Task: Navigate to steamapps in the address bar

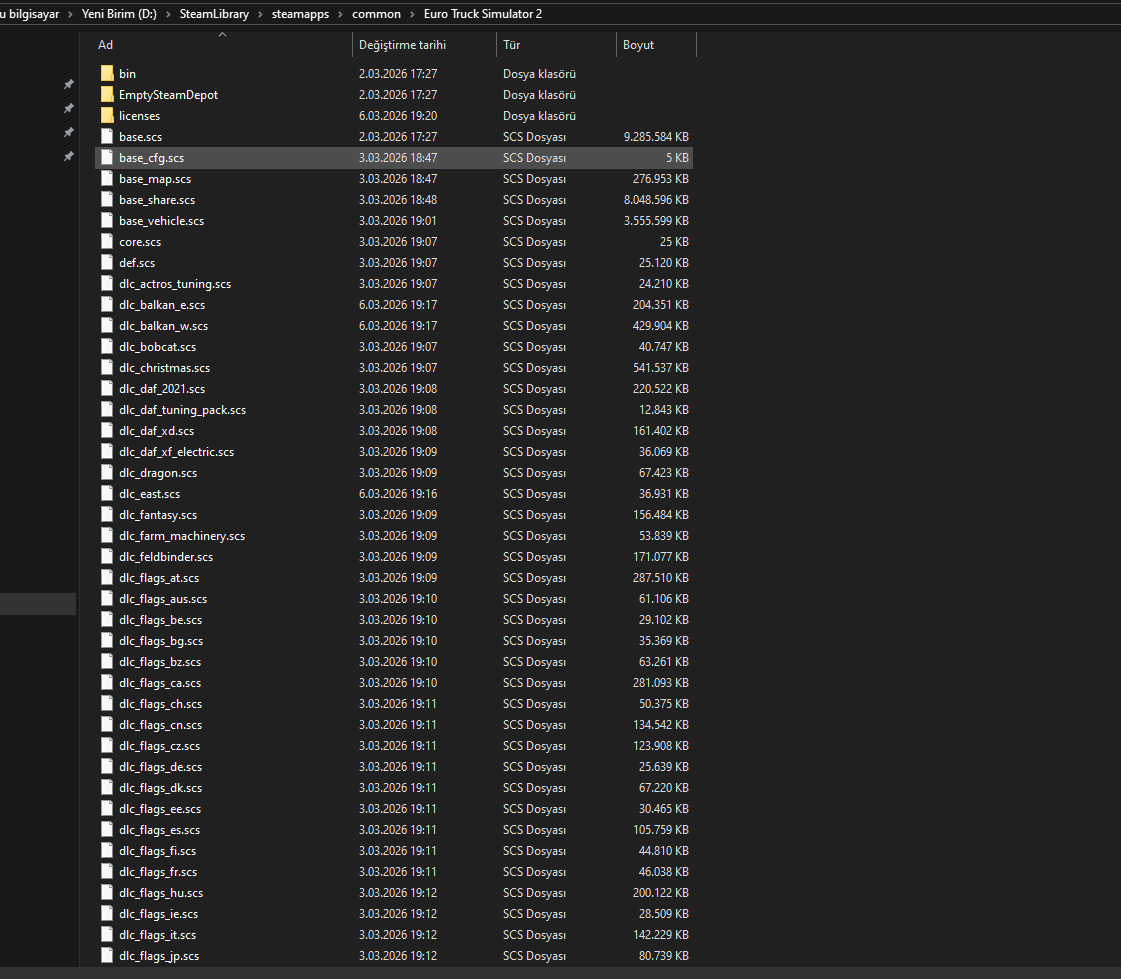Action: [x=300, y=14]
